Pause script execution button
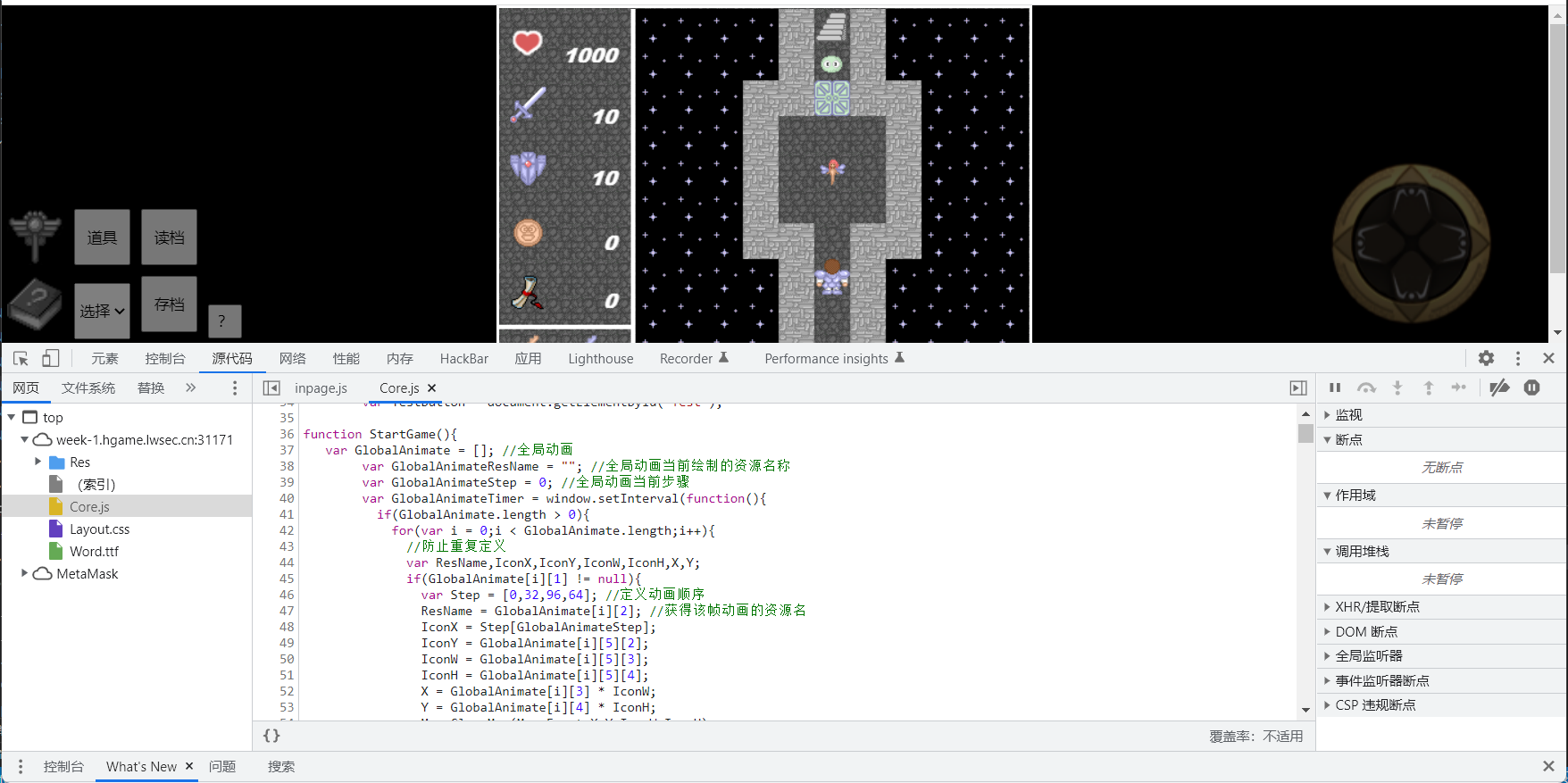This screenshot has width=1568, height=783. tap(1335, 387)
